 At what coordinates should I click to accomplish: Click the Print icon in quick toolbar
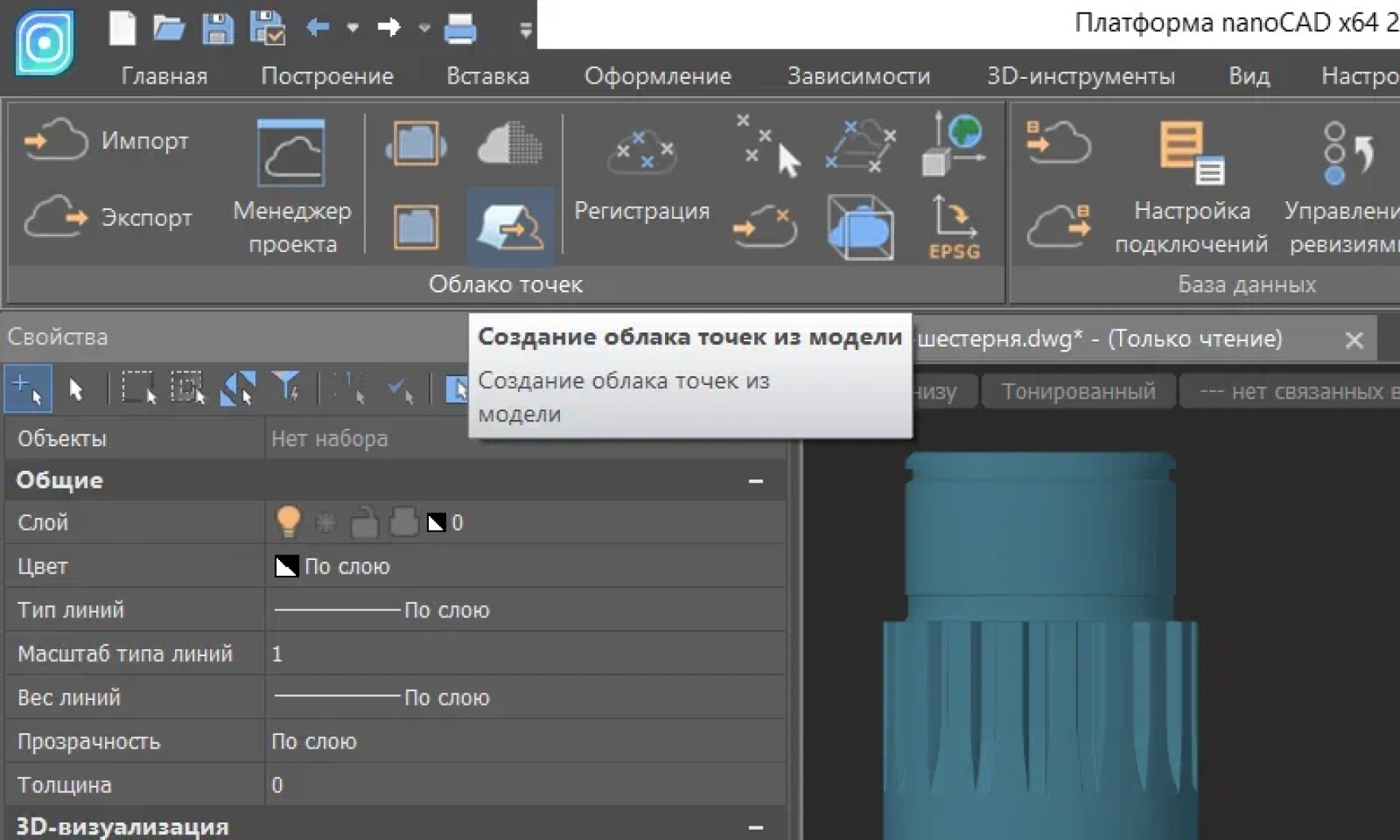pyautogui.click(x=460, y=29)
